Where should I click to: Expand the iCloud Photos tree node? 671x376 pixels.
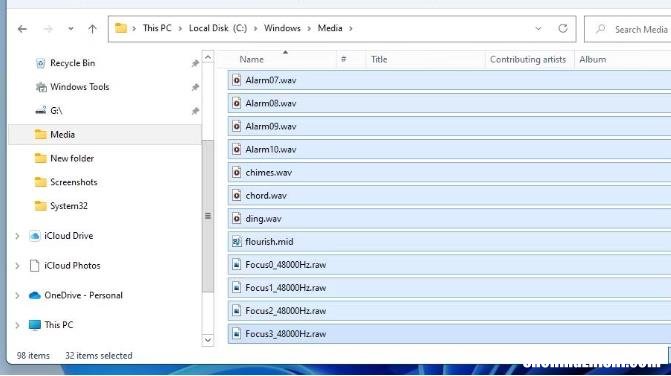point(17,266)
